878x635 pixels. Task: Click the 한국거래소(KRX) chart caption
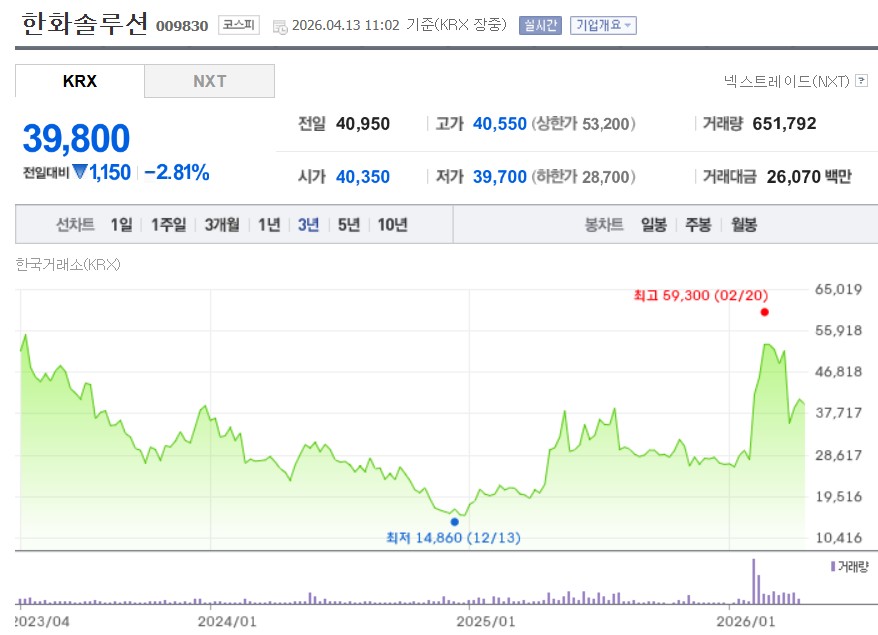click(x=68, y=264)
